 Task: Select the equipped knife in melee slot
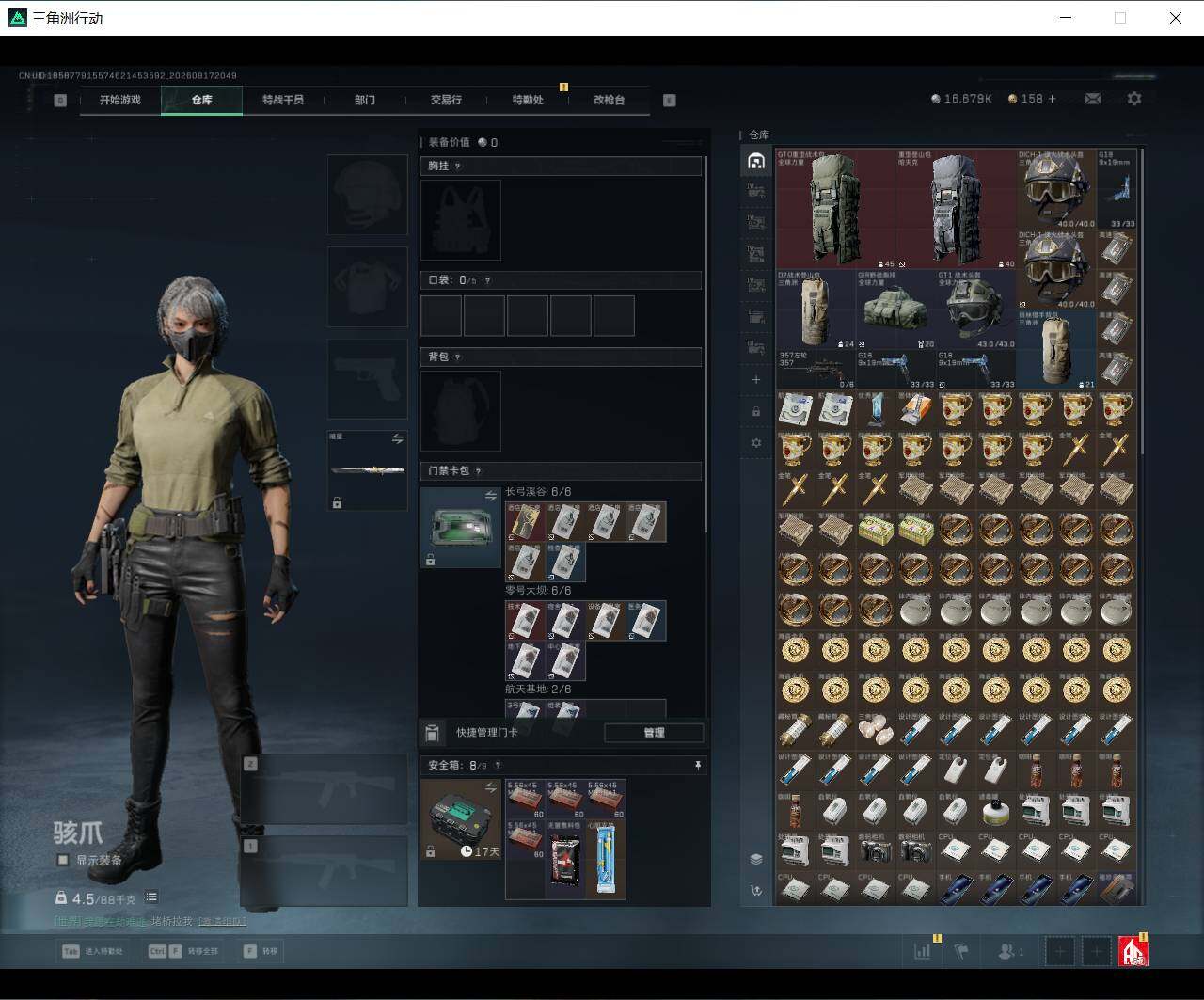pyautogui.click(x=368, y=470)
